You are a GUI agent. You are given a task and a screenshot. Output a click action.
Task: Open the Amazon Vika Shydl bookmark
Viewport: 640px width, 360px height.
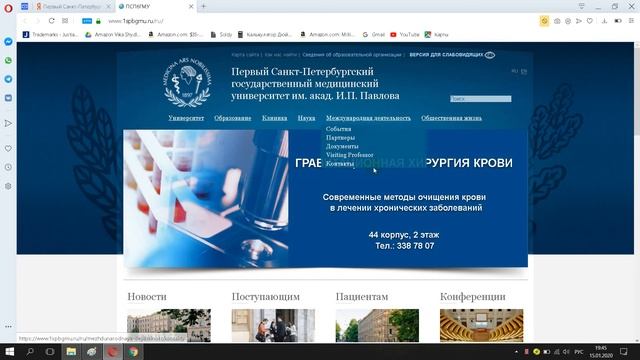pos(113,35)
